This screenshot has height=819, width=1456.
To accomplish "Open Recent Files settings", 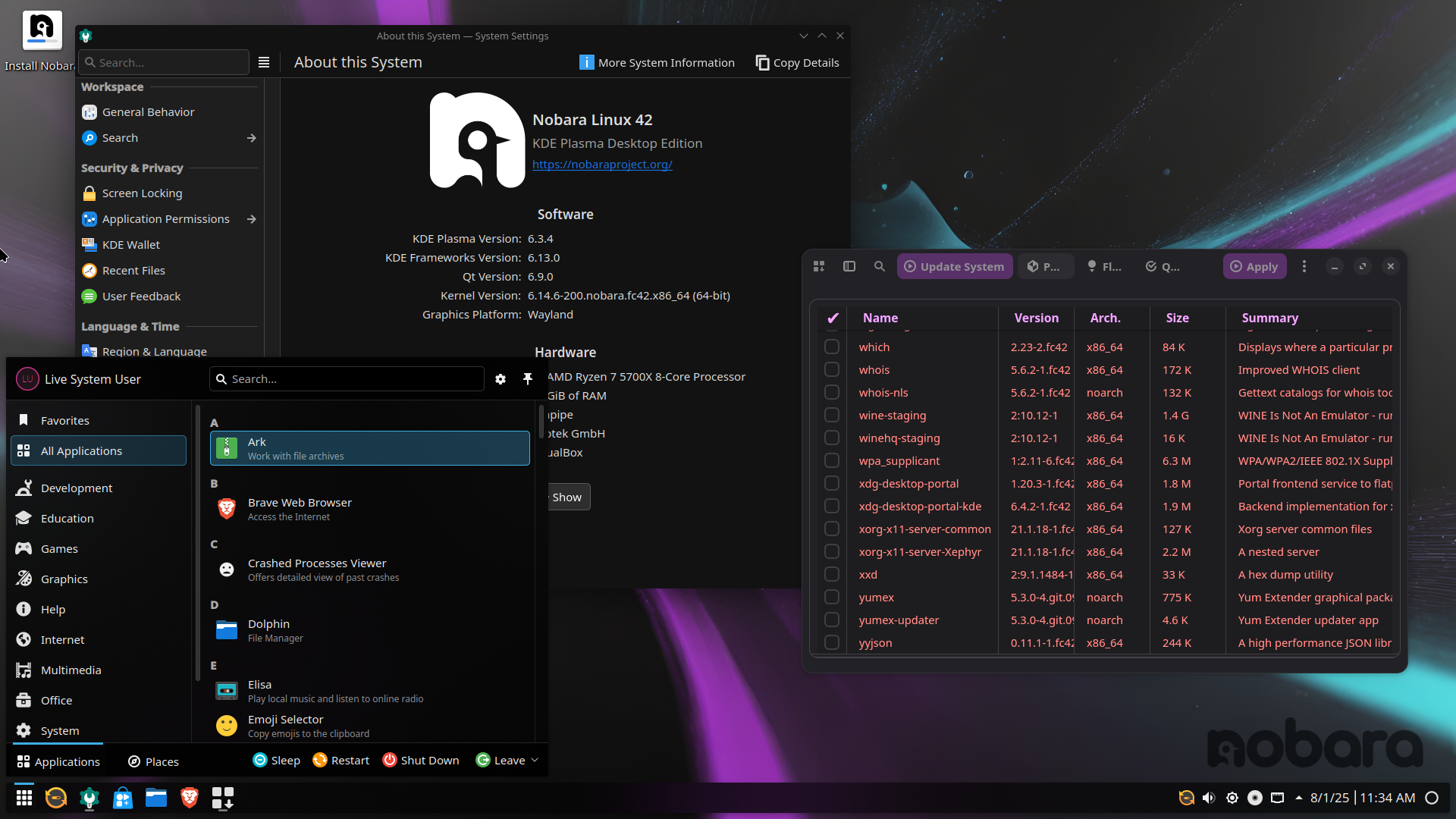I will (x=169, y=271).
